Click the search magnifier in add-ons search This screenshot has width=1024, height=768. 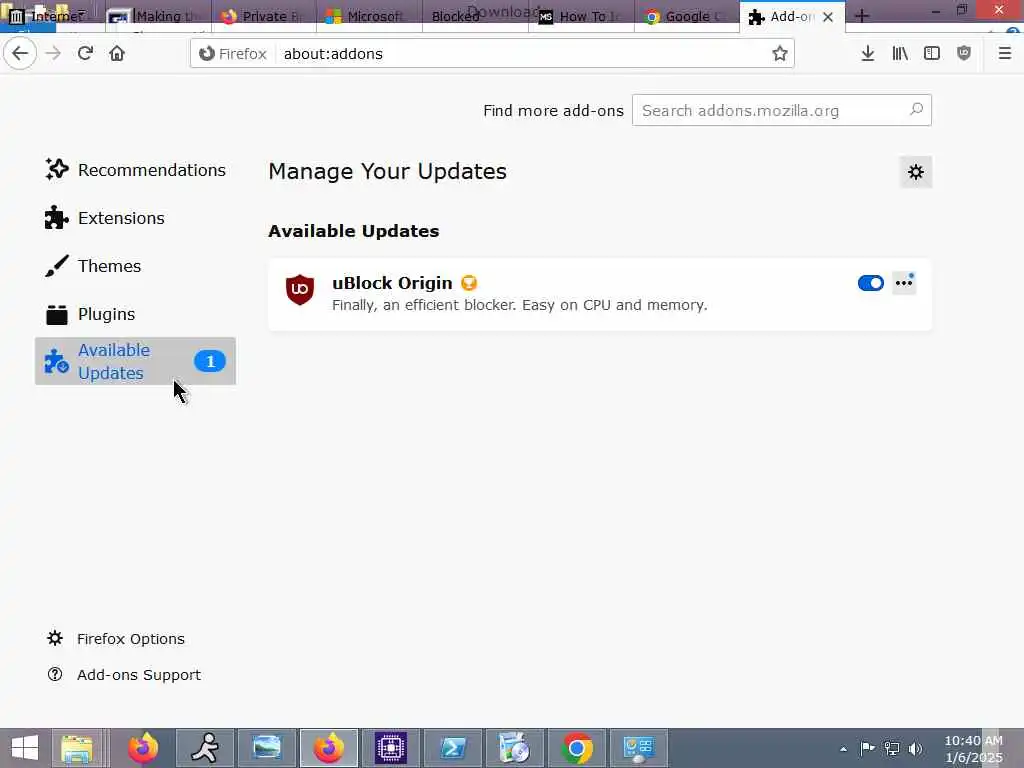[x=916, y=110]
